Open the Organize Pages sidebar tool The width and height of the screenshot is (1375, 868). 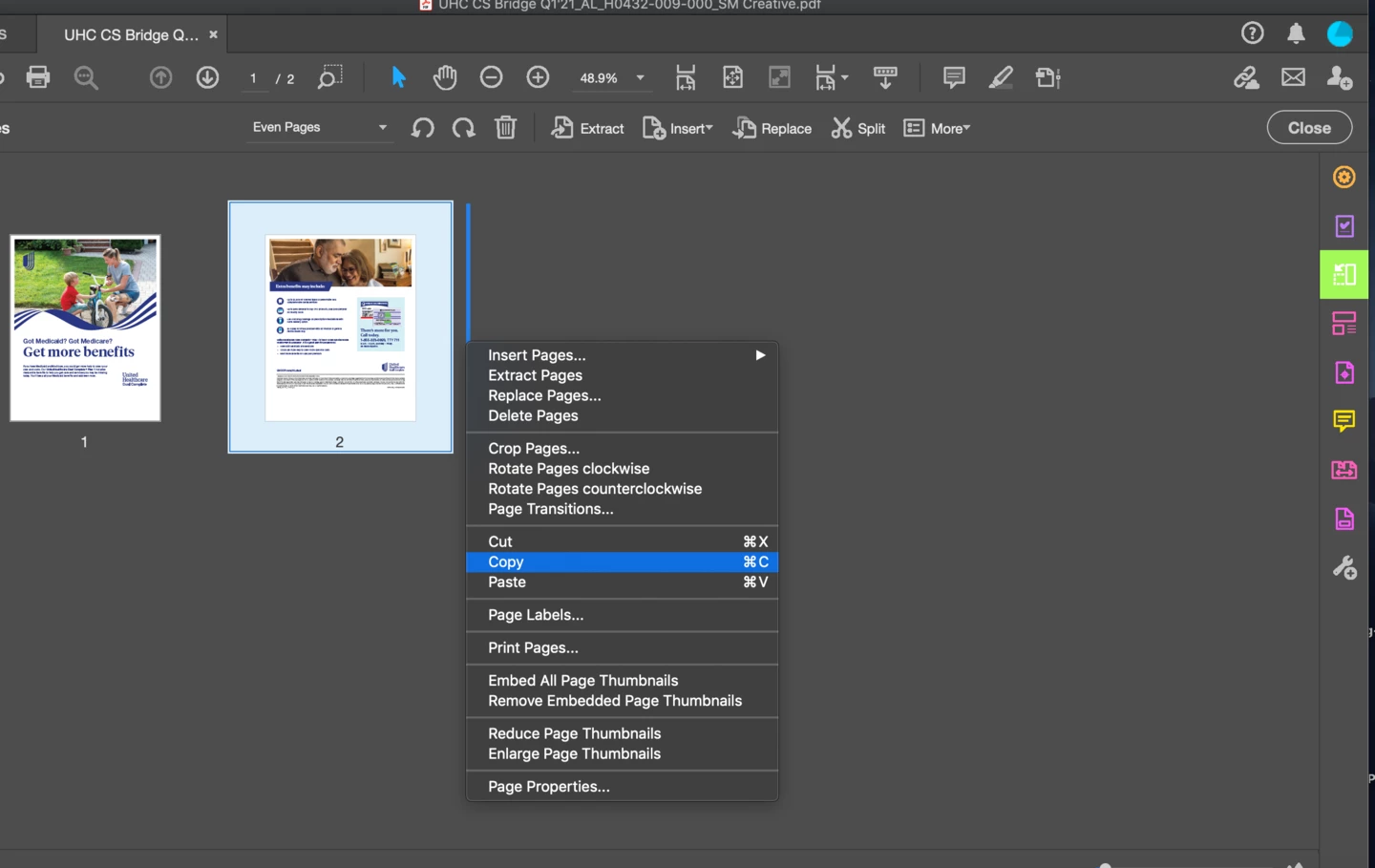click(1344, 275)
